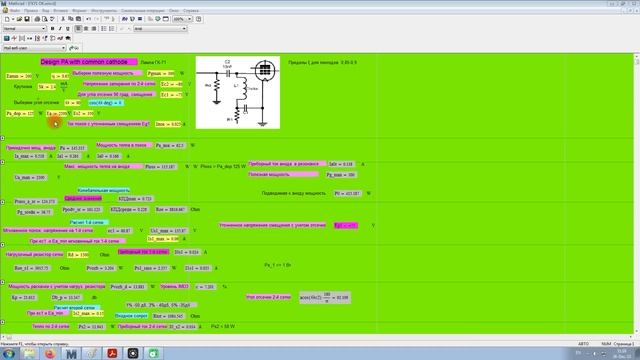Open the Символьные операции menu
This screenshot has height=360, width=640.
click(x=143, y=11)
